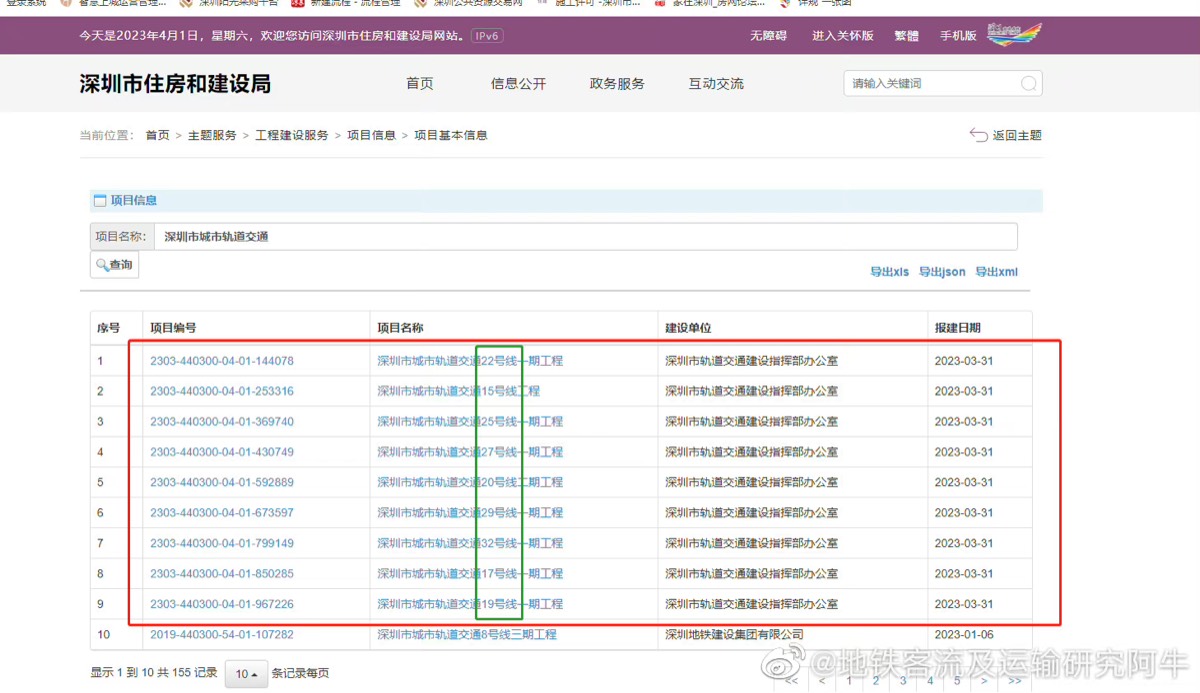Export results via 导出json link
The image size is (1200, 693).
point(942,272)
